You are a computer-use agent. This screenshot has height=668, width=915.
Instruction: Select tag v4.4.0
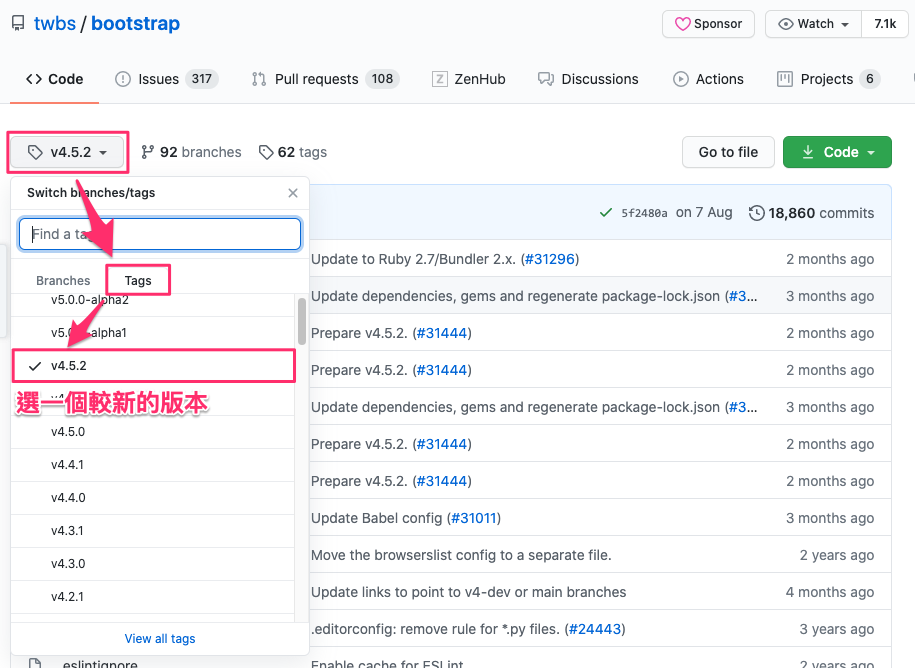[x=153, y=498]
